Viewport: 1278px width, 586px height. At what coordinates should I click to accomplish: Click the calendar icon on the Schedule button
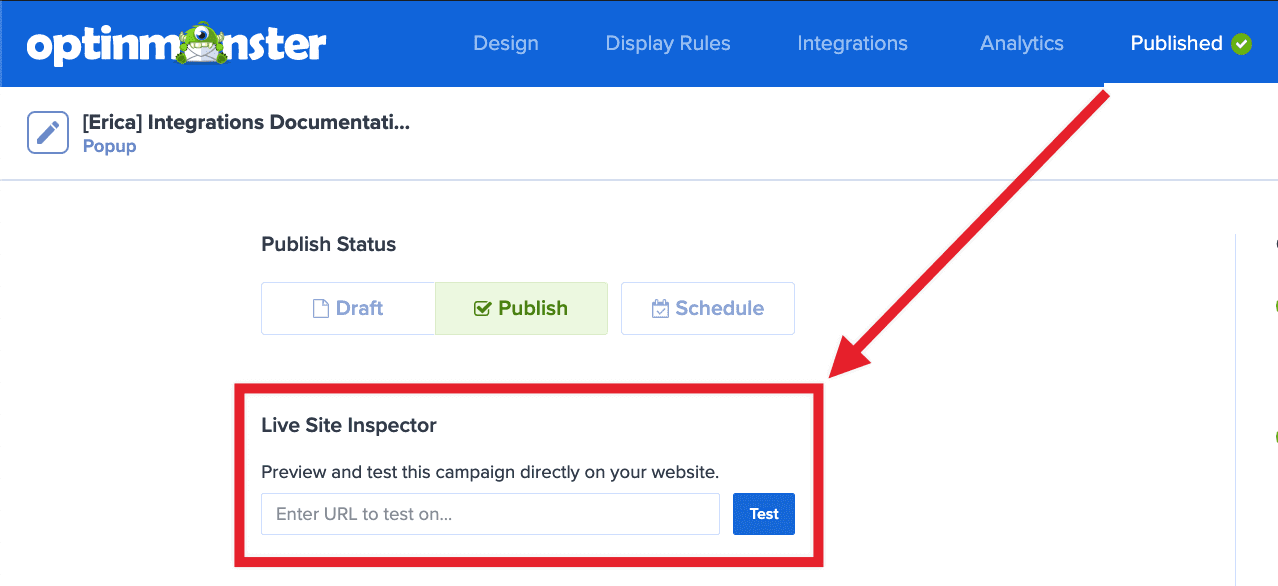(660, 308)
